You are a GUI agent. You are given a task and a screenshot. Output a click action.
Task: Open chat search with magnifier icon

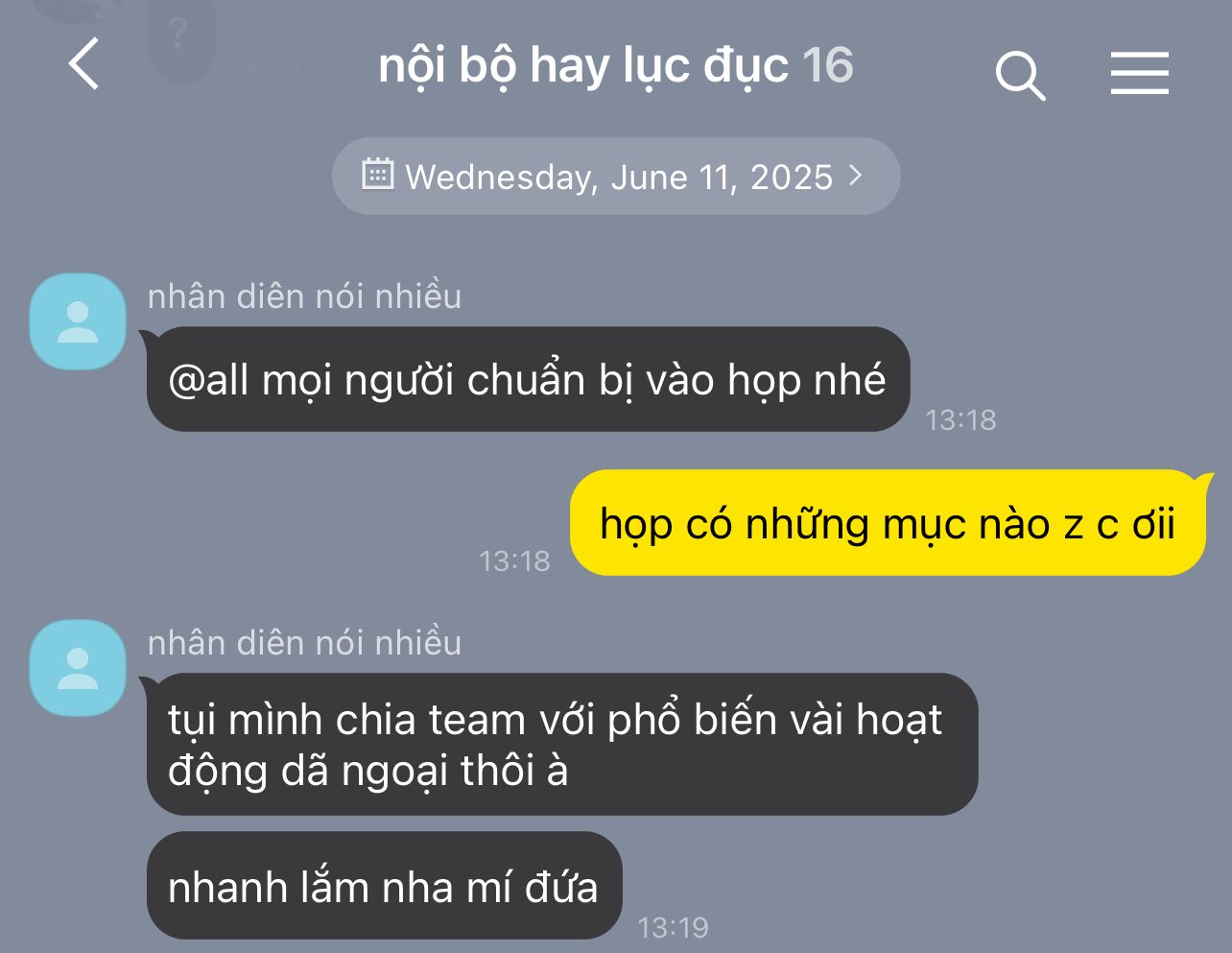coord(1020,76)
